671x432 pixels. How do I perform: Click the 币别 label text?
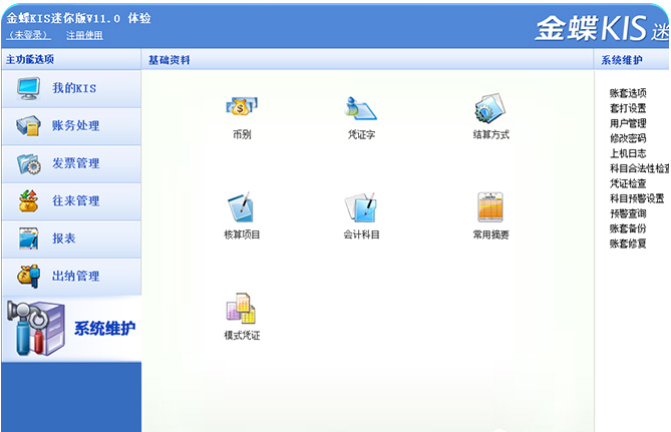(242, 135)
